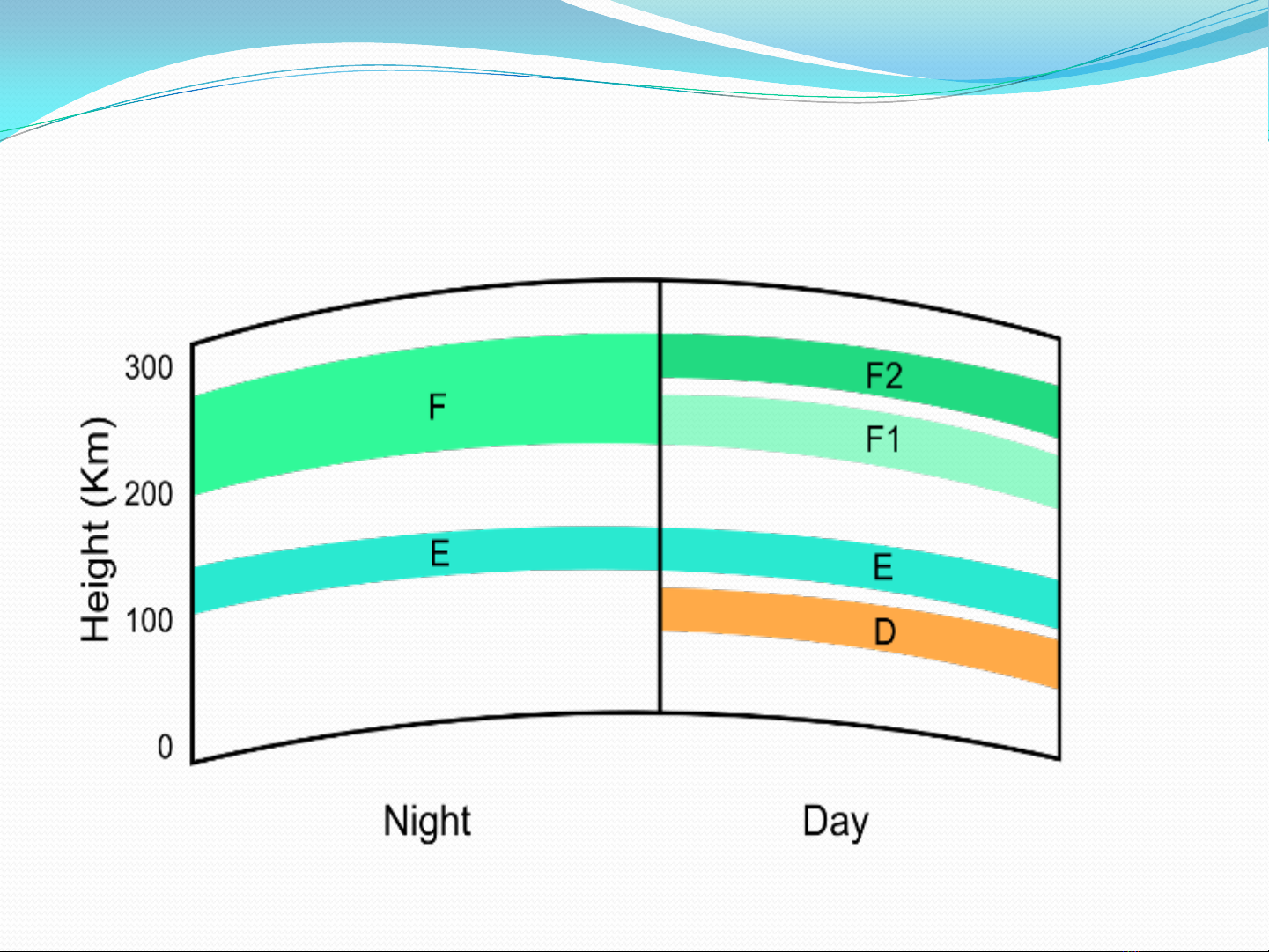Click the E label on night side

pyautogui.click(x=439, y=553)
